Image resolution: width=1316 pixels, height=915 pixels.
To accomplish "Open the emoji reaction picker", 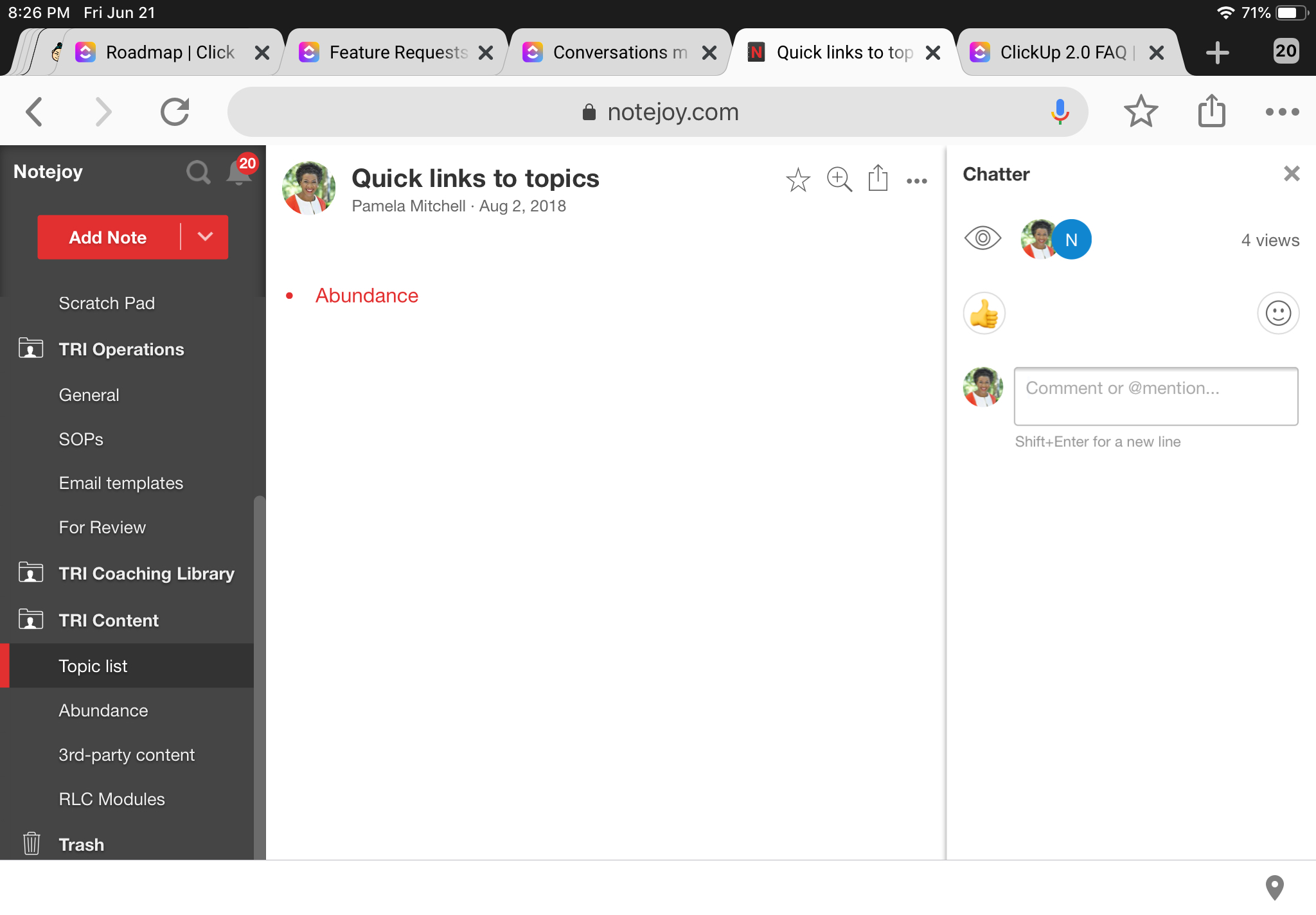I will [x=1278, y=314].
